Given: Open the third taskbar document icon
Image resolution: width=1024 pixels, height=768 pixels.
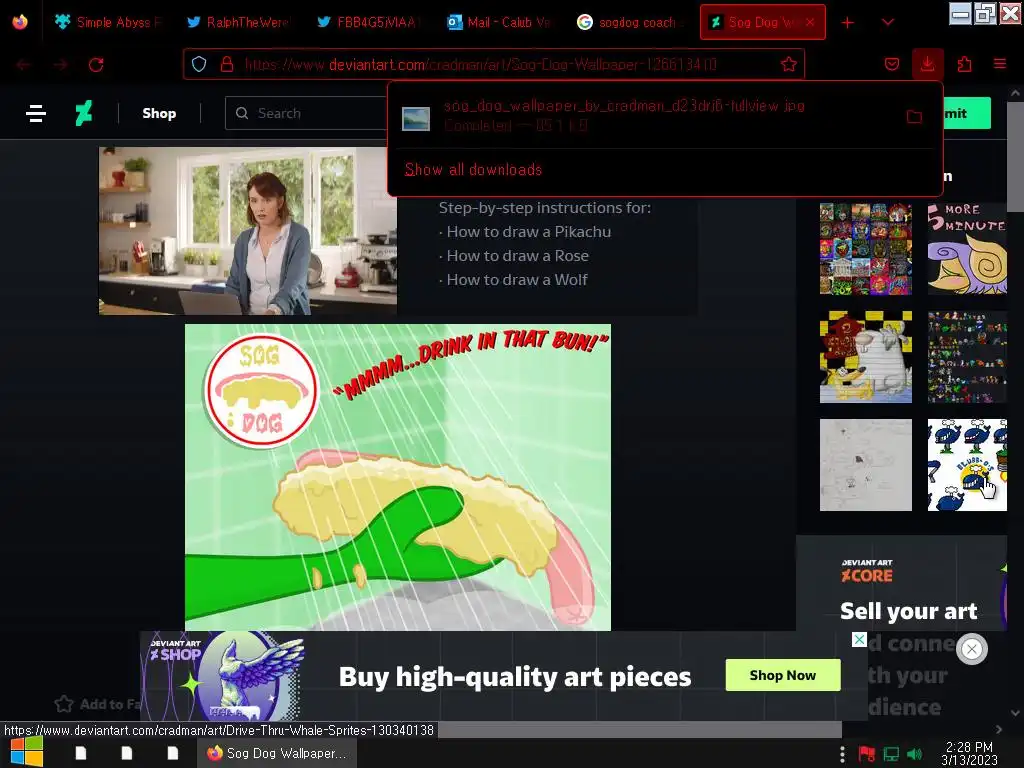Looking at the screenshot, I should coord(172,753).
